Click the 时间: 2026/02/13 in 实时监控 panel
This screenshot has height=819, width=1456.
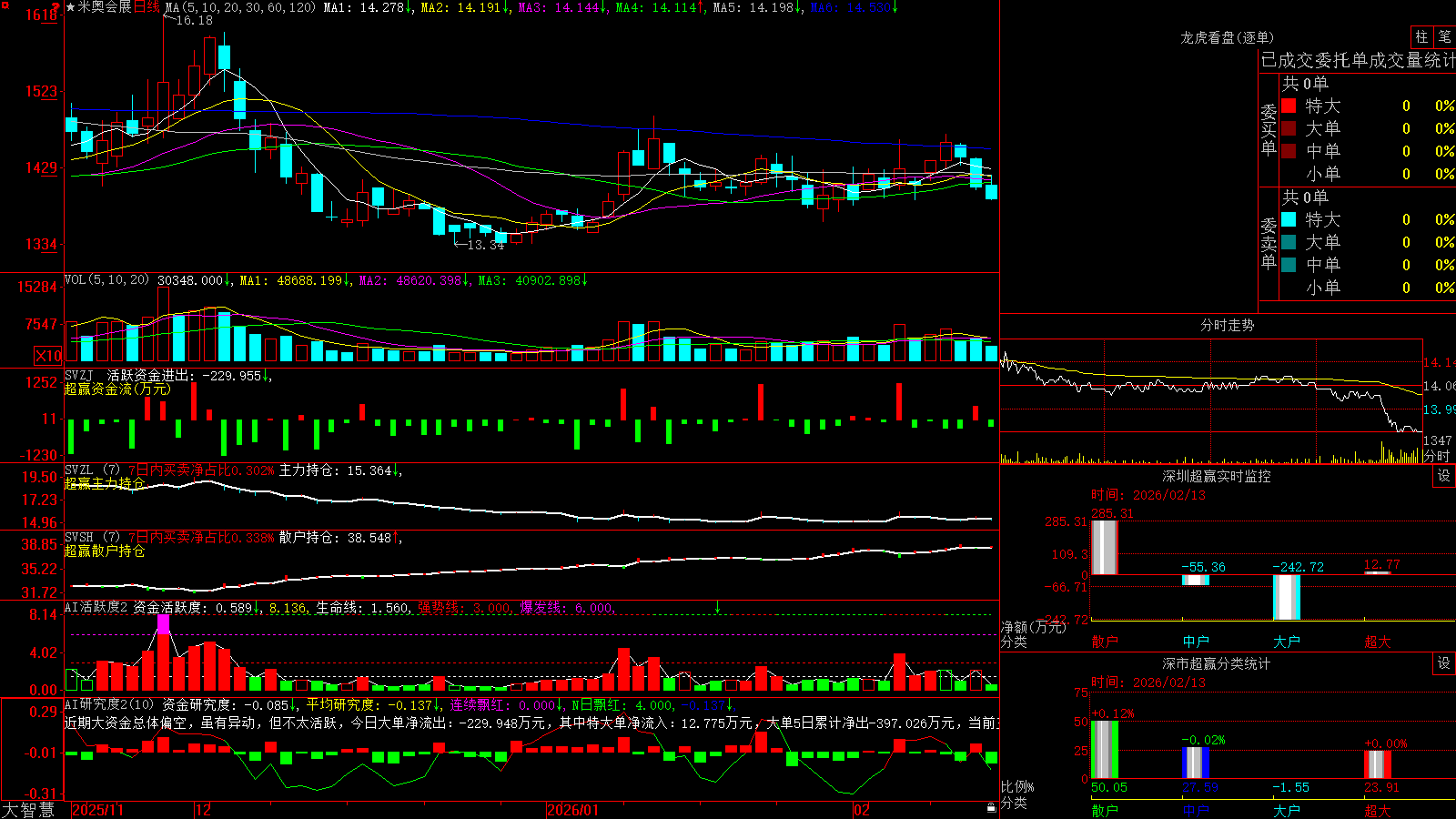1148,495
